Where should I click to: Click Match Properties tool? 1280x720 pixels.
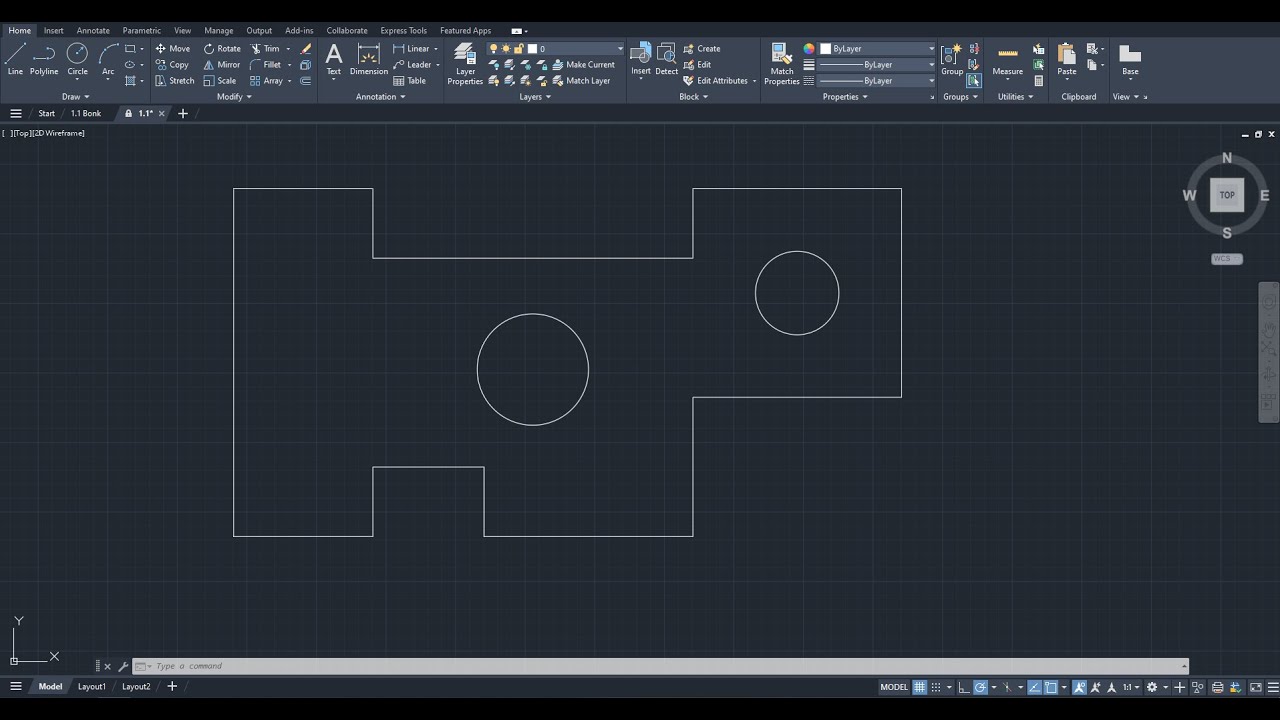[x=782, y=64]
